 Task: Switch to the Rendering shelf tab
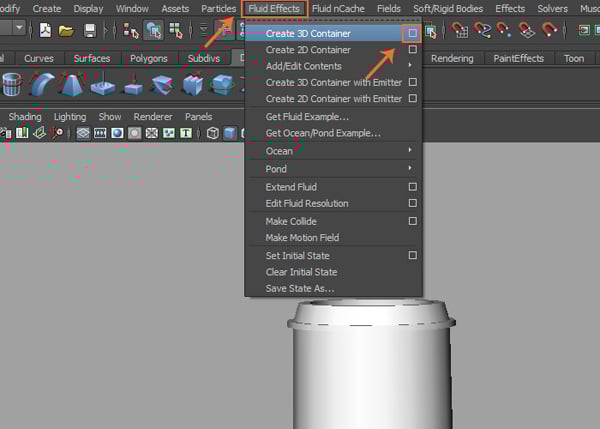point(452,58)
